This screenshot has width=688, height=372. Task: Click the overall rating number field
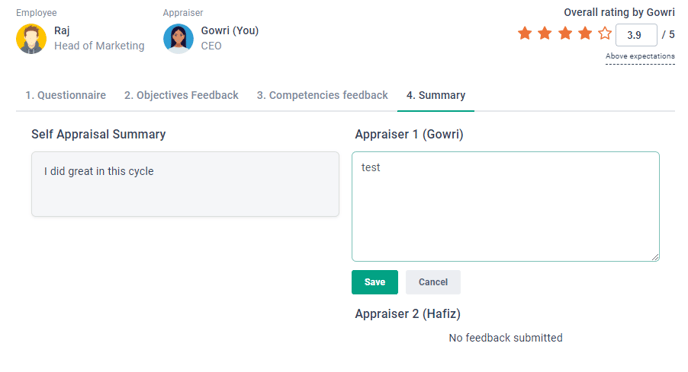click(636, 35)
